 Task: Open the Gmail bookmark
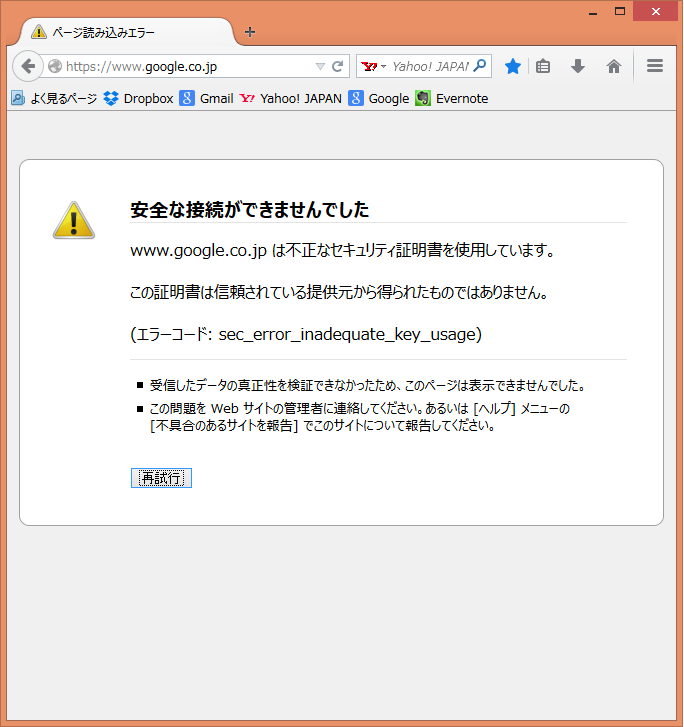[x=206, y=98]
